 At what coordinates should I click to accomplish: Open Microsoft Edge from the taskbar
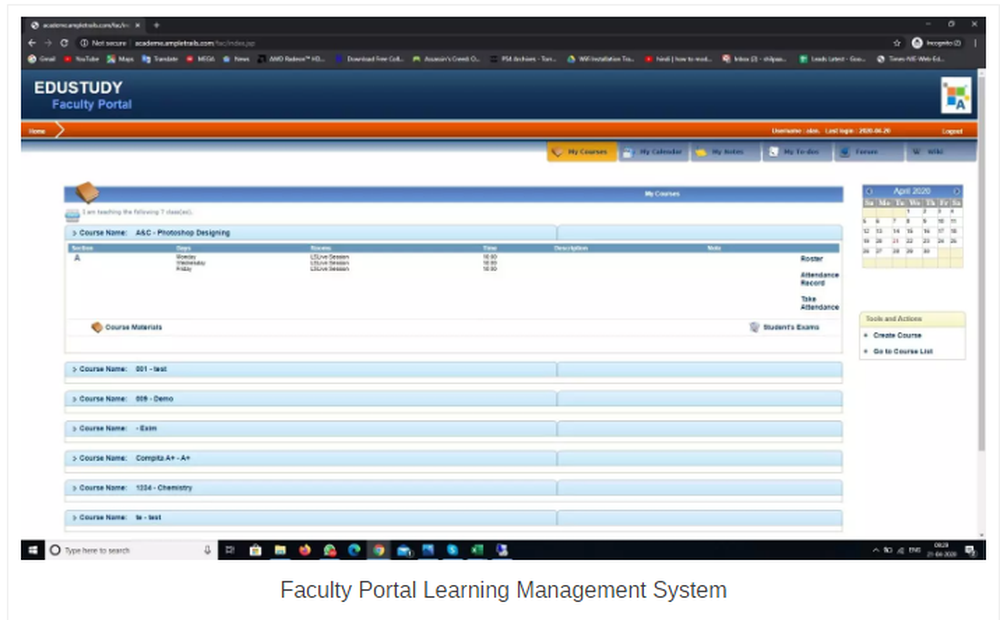[x=354, y=550]
